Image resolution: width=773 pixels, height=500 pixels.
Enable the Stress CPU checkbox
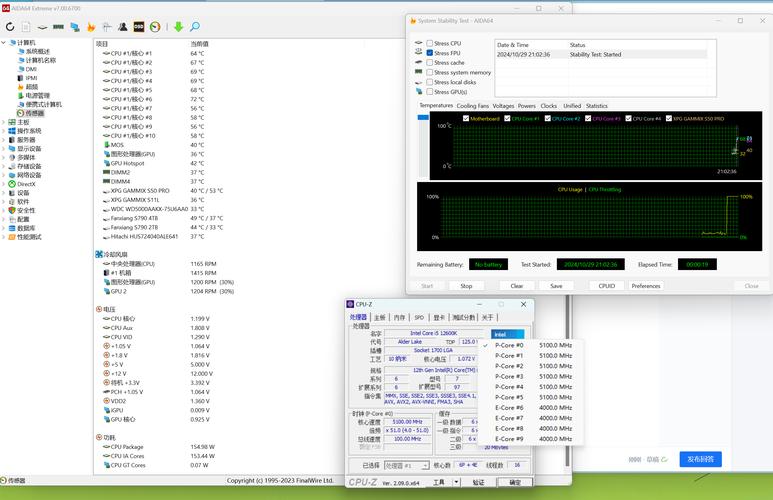click(x=430, y=44)
